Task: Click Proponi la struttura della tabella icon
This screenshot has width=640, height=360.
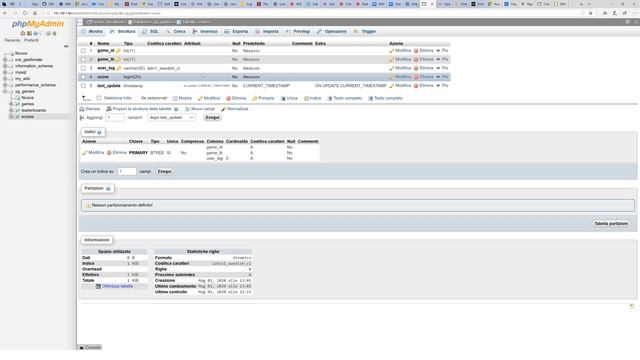Action: tap(109, 109)
